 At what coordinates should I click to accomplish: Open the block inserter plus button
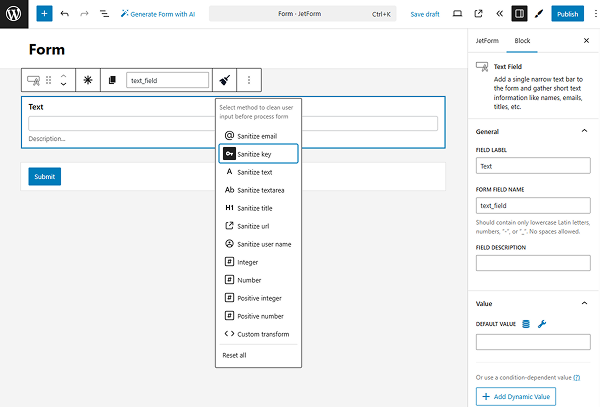coord(44,14)
